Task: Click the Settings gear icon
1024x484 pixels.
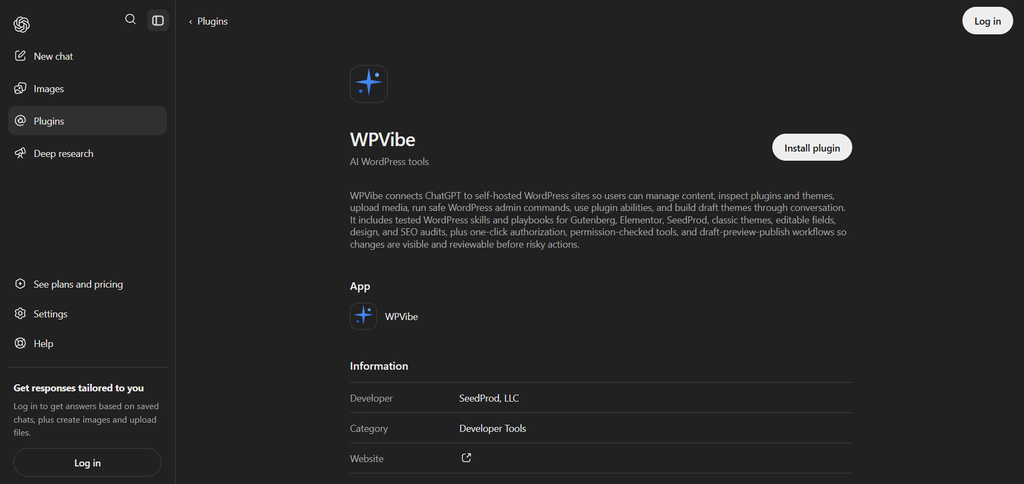Action: pos(20,314)
